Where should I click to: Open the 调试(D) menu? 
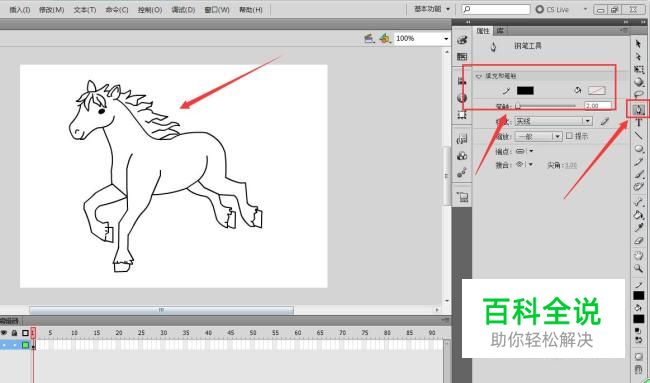pos(183,10)
